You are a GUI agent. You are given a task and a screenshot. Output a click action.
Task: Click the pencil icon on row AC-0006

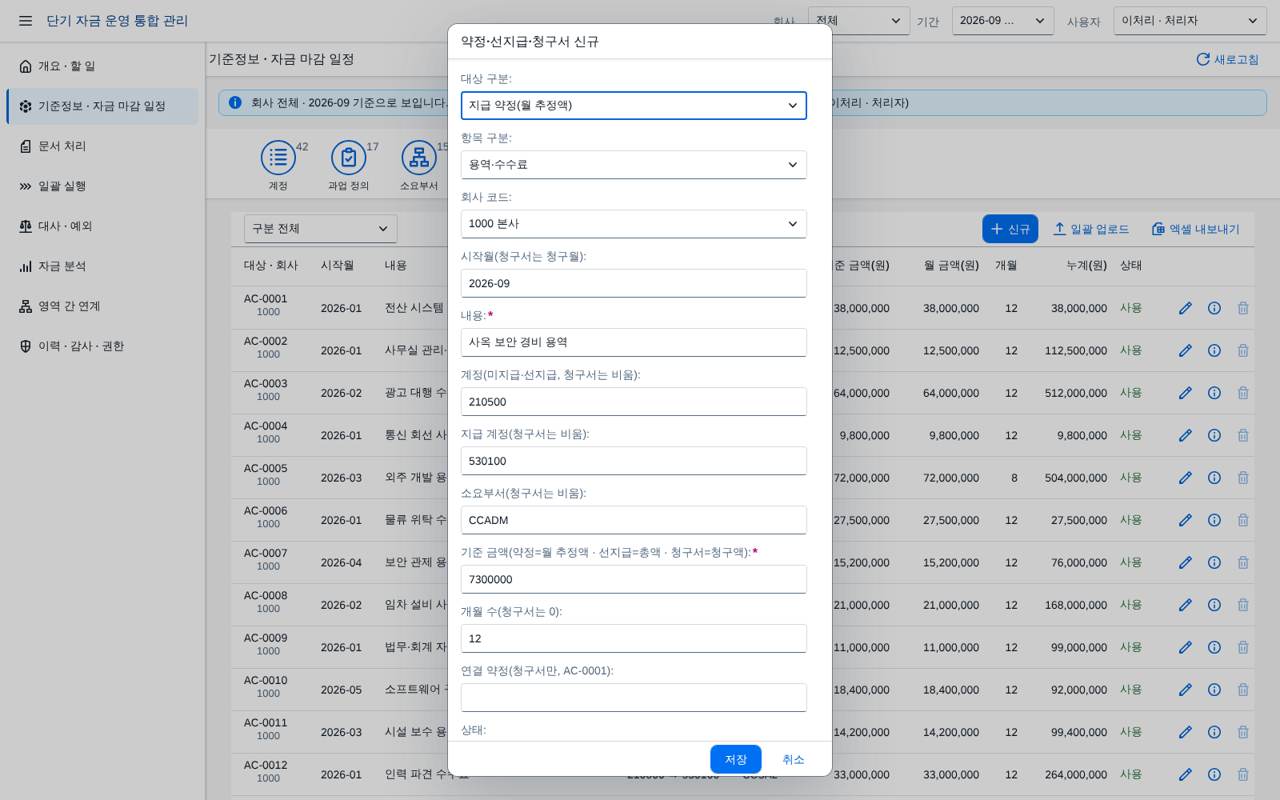1185,520
